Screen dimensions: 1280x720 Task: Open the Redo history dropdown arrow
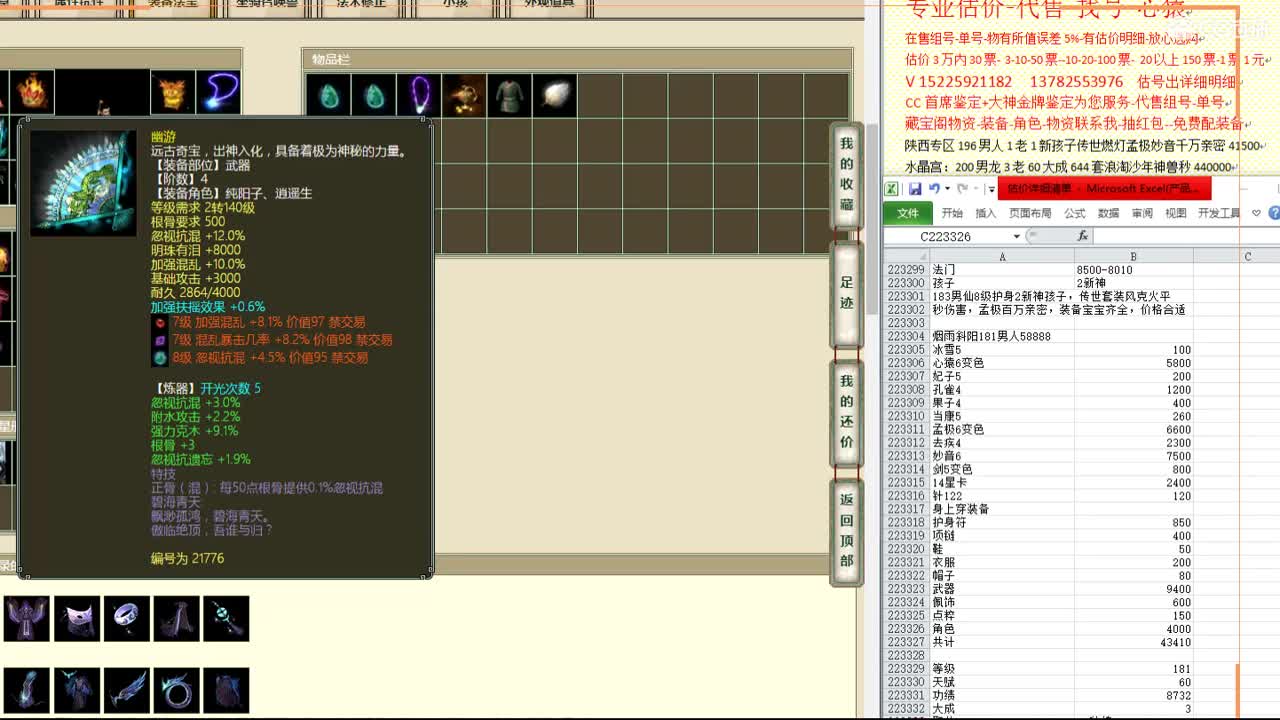tap(976, 188)
